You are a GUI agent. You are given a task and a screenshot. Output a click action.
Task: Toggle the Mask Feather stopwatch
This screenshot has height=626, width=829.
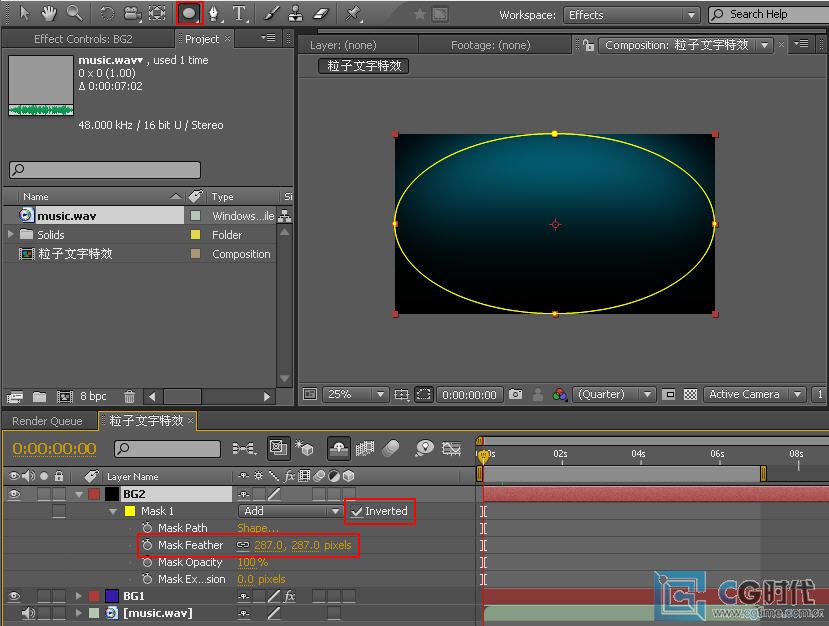(x=147, y=545)
